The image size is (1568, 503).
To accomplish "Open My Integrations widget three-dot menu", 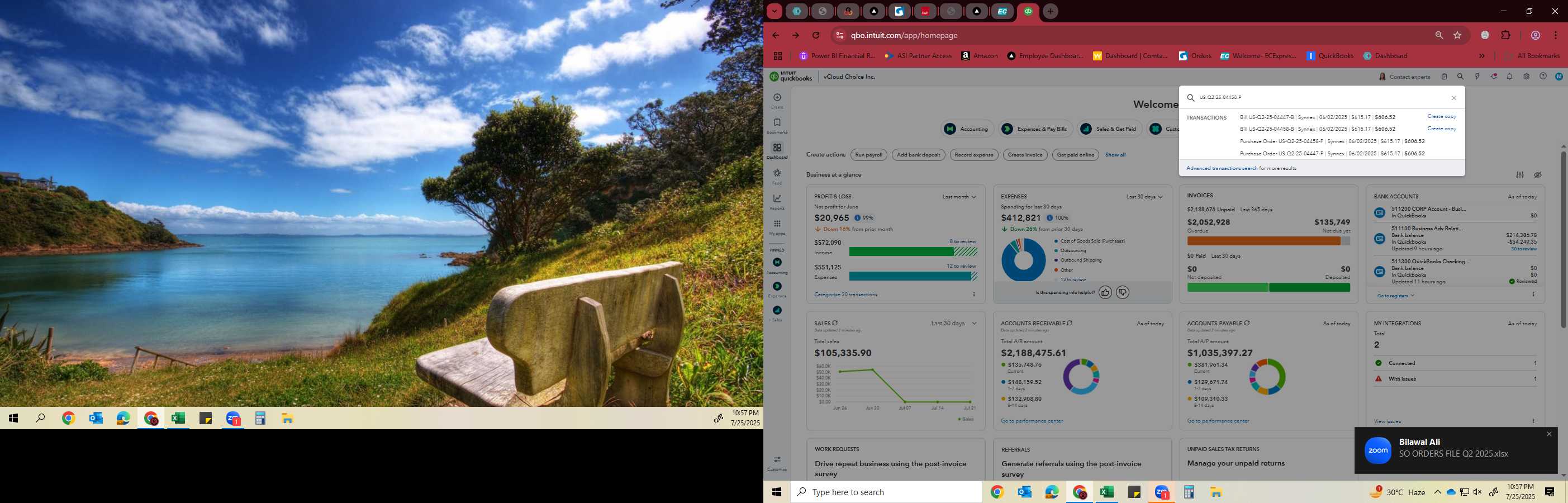I will coord(1533,421).
